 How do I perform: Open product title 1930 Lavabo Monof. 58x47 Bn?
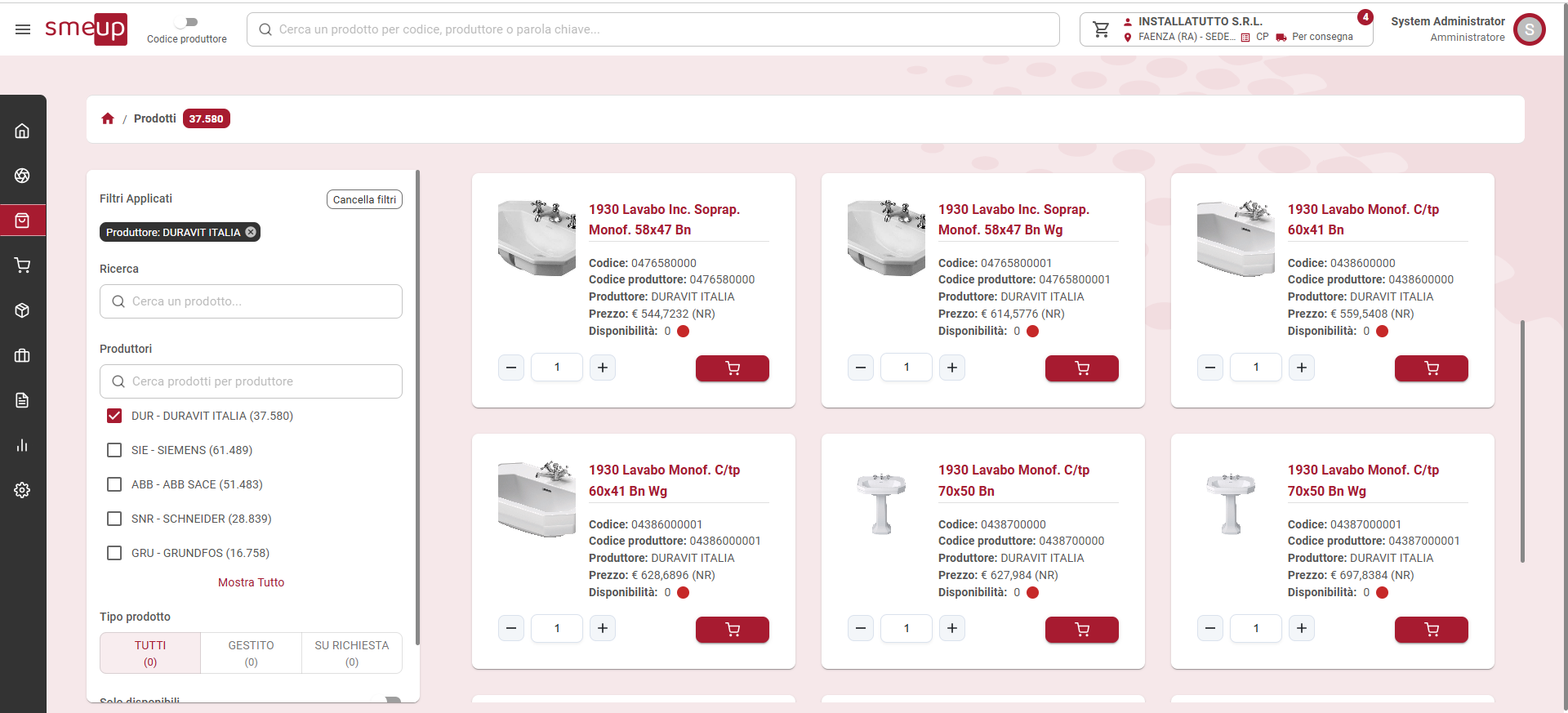click(664, 220)
